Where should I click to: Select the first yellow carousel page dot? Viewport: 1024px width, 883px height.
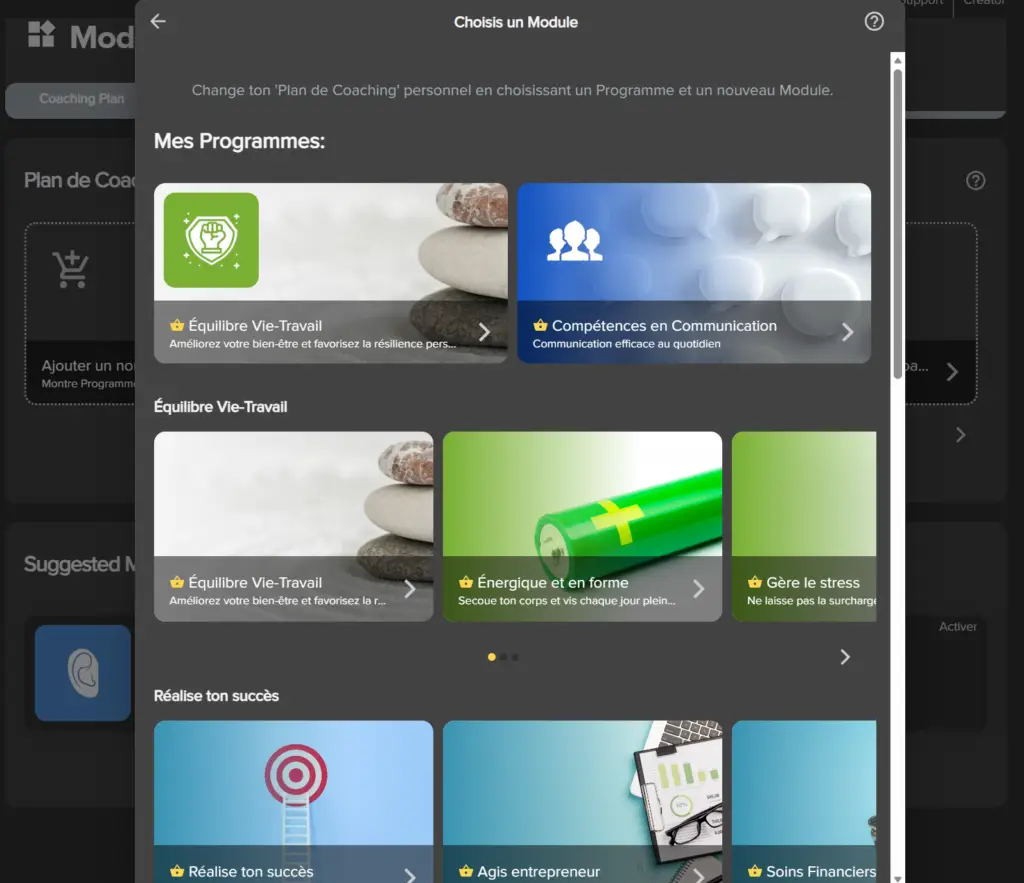[491, 657]
